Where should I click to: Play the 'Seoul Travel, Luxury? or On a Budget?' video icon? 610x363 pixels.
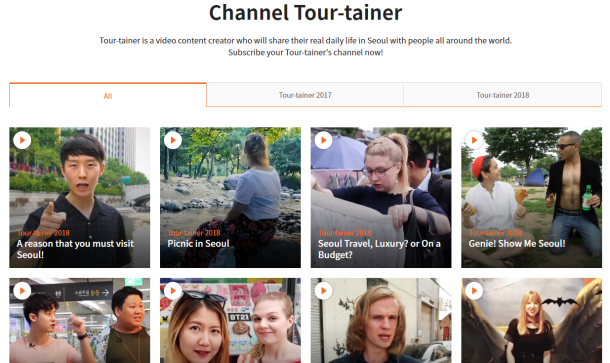[323, 140]
